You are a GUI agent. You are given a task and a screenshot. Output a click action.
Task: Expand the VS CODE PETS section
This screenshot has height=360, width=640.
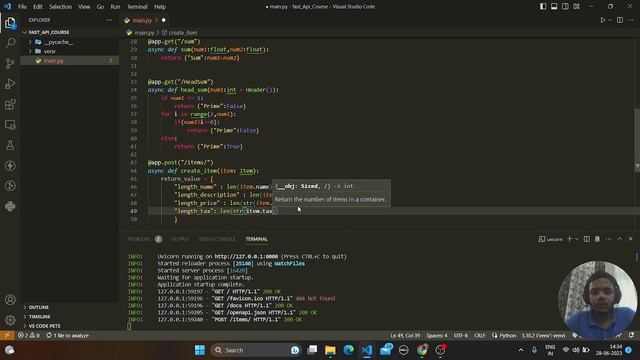coord(69,326)
